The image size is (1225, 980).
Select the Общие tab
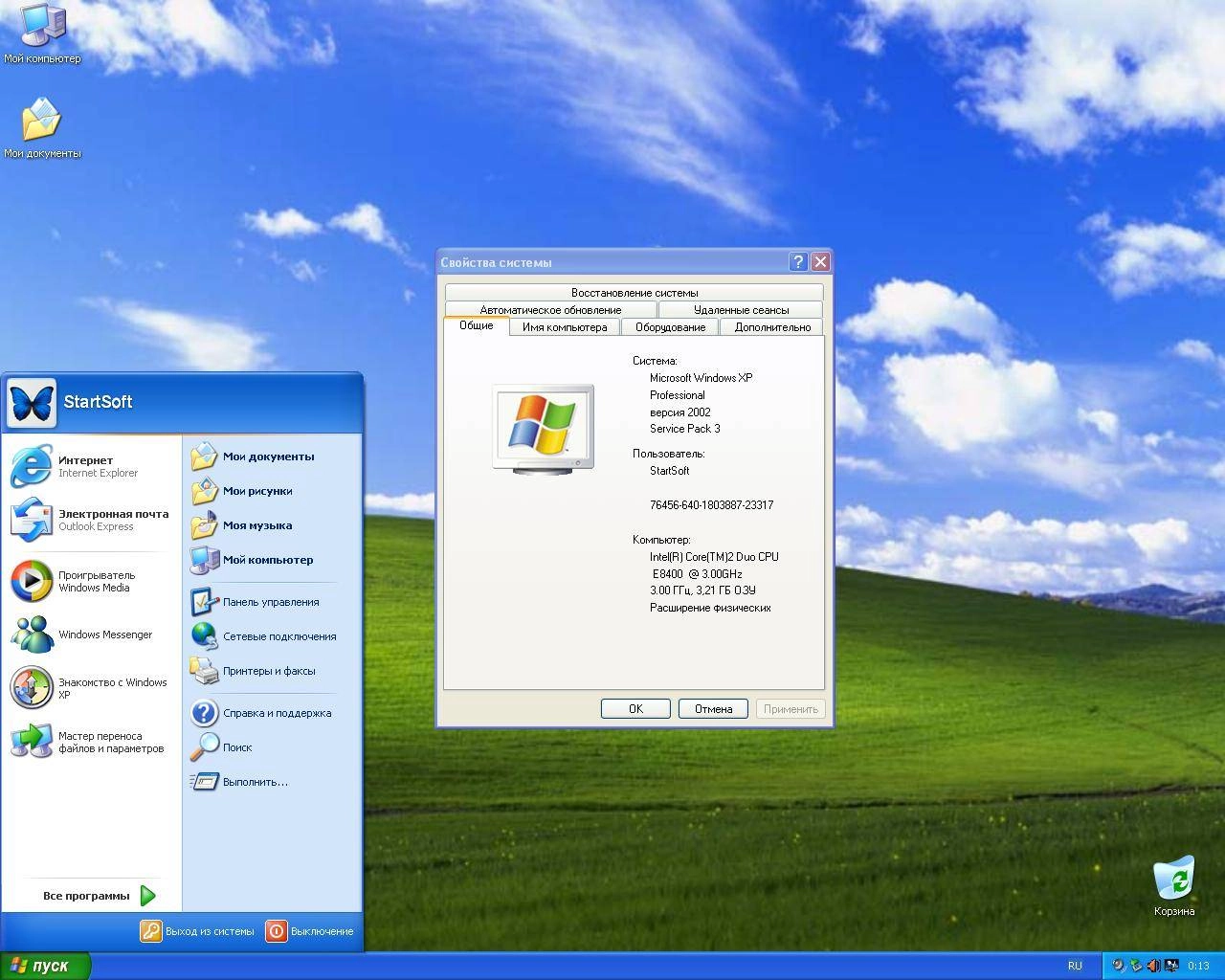click(x=476, y=325)
